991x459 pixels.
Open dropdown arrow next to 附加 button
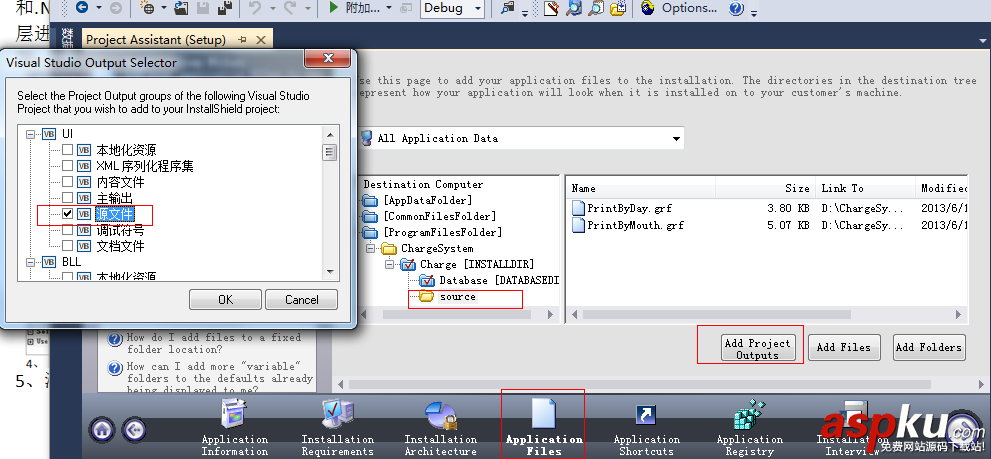tap(389, 8)
